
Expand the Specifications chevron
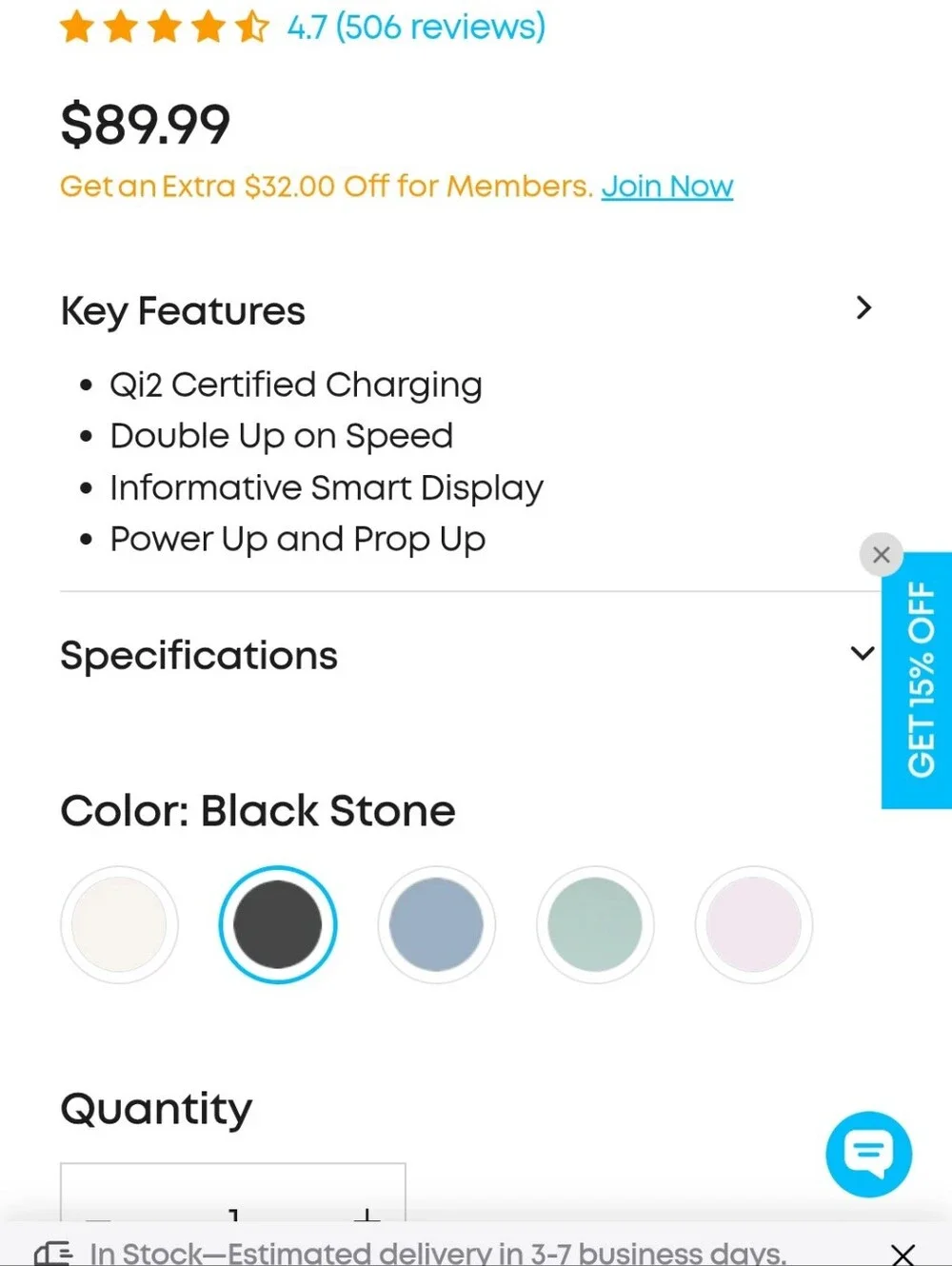(863, 653)
